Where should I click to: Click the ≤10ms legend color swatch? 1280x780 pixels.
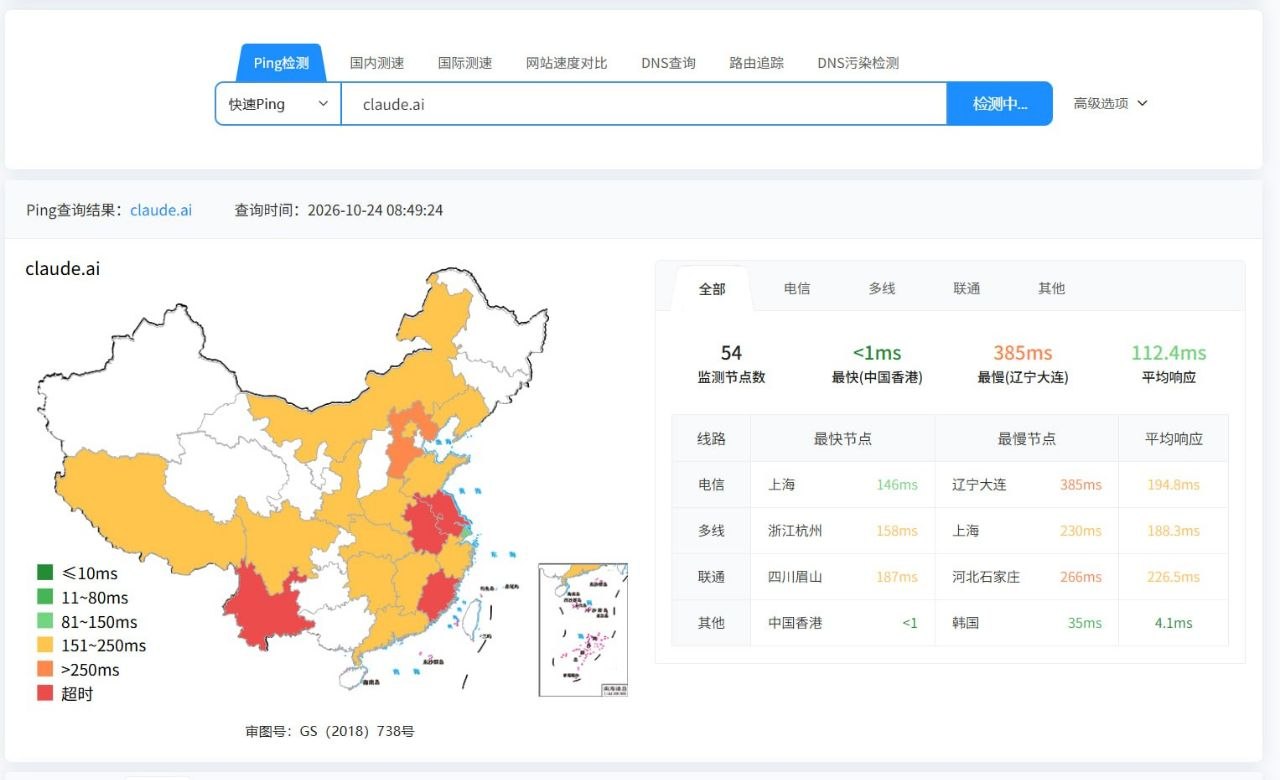(x=45, y=573)
